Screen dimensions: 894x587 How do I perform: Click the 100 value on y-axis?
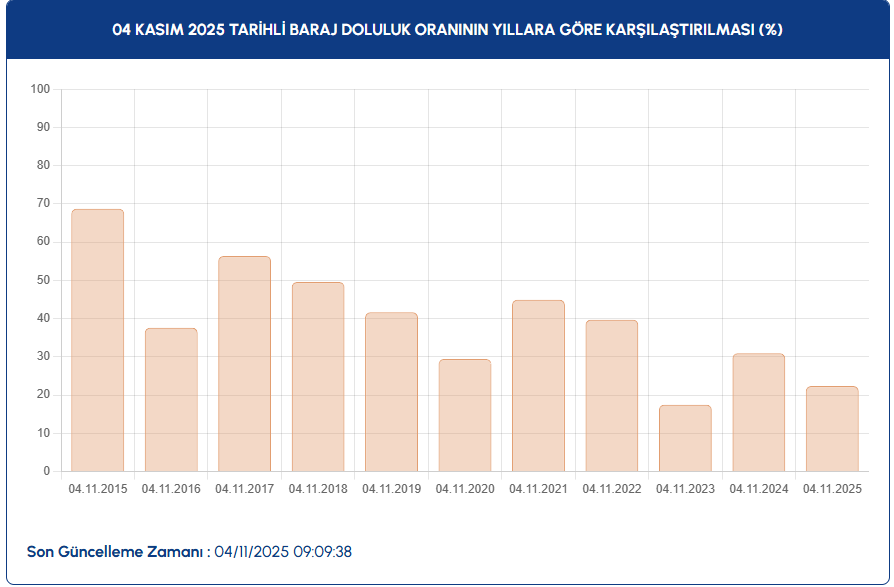[40, 89]
